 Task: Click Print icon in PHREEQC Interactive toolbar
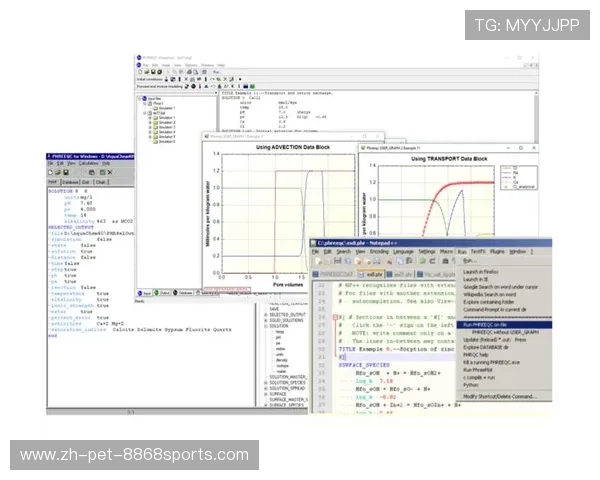[189, 72]
